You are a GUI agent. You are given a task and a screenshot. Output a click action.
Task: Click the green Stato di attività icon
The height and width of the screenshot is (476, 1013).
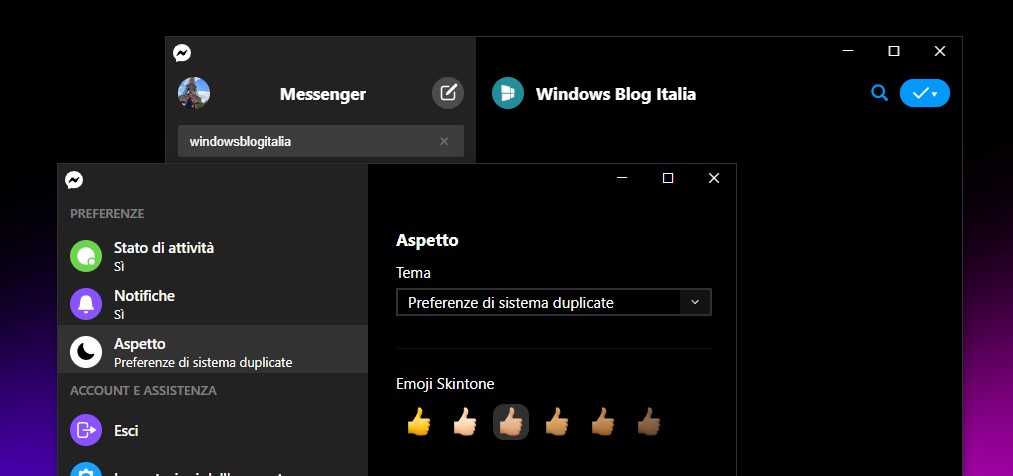pyautogui.click(x=86, y=256)
